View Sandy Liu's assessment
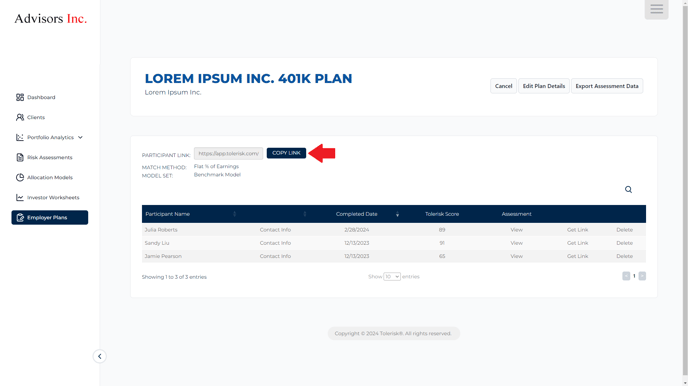Image resolution: width=688 pixels, height=386 pixels. (x=516, y=243)
